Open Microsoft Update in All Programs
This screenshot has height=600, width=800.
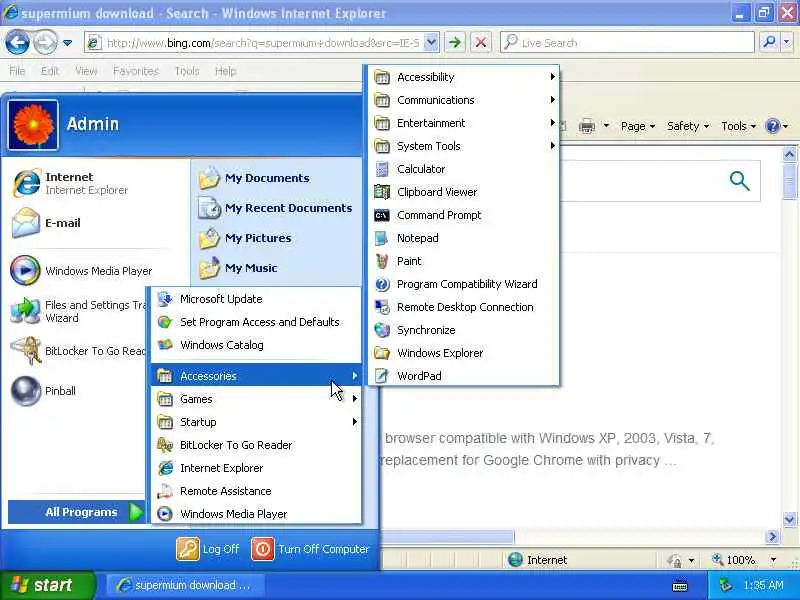point(256,299)
